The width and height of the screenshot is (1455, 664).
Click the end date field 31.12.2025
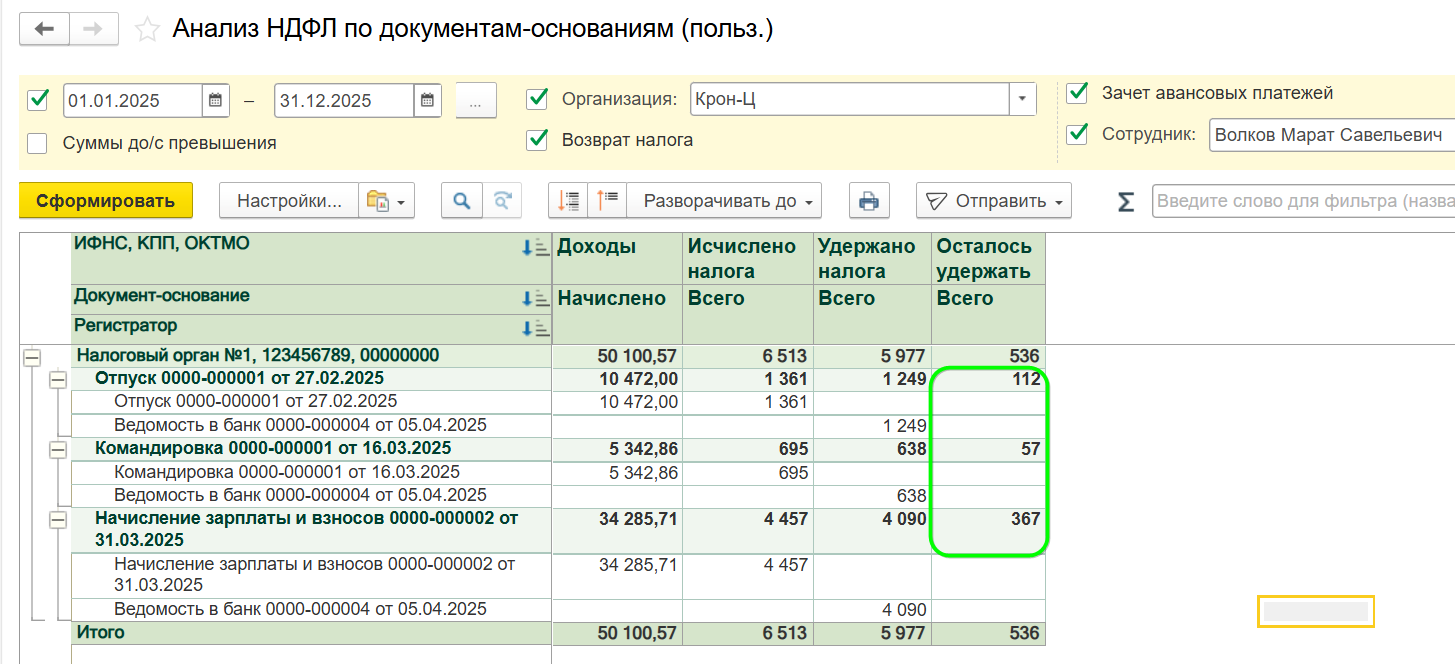pyautogui.click(x=344, y=100)
